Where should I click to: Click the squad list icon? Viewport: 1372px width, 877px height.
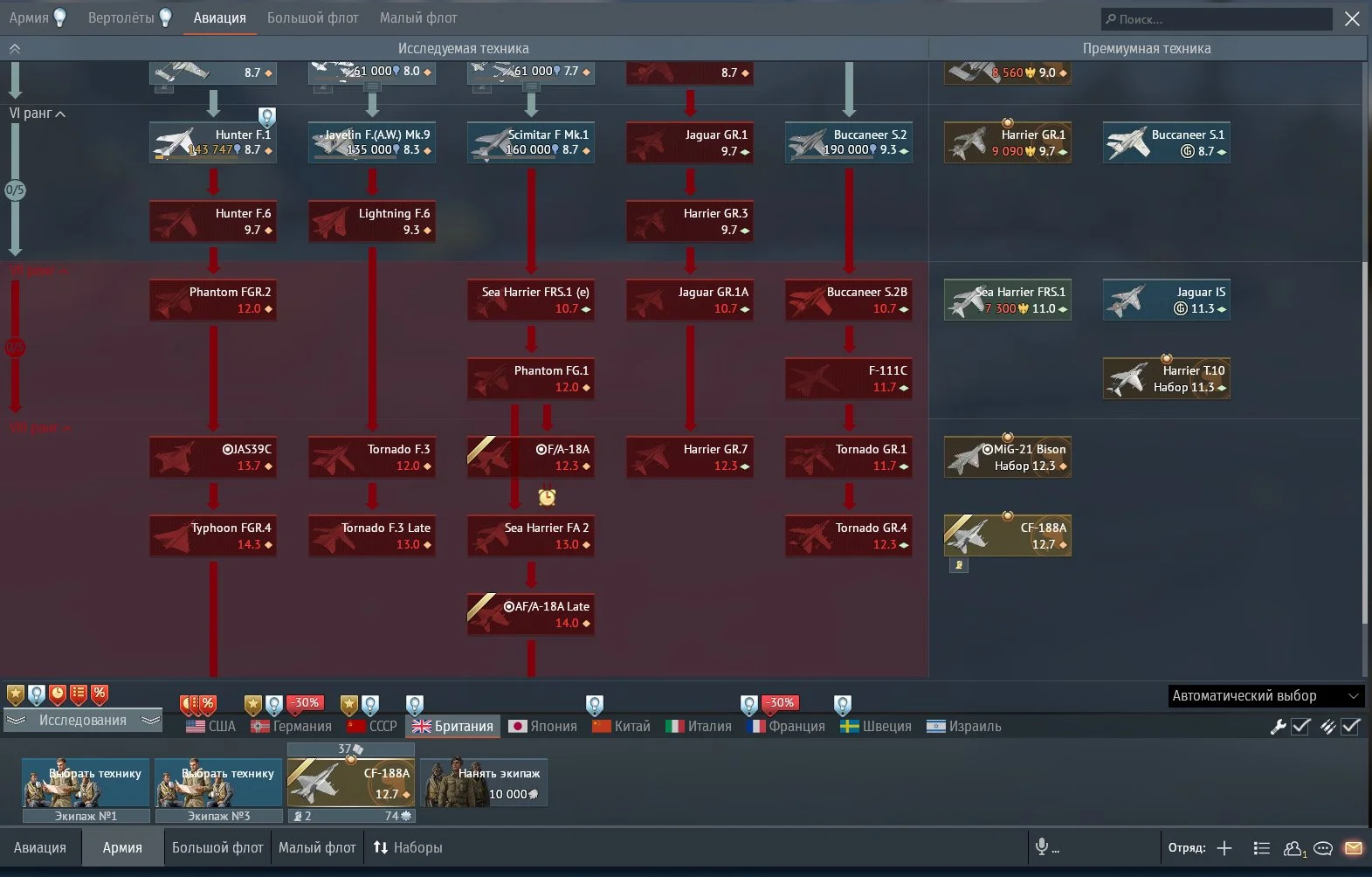coord(1261,847)
